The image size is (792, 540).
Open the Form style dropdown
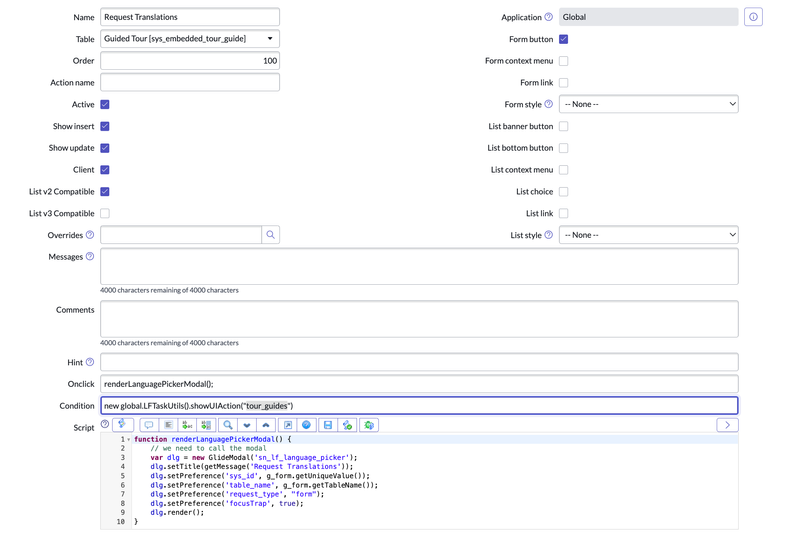pos(649,104)
